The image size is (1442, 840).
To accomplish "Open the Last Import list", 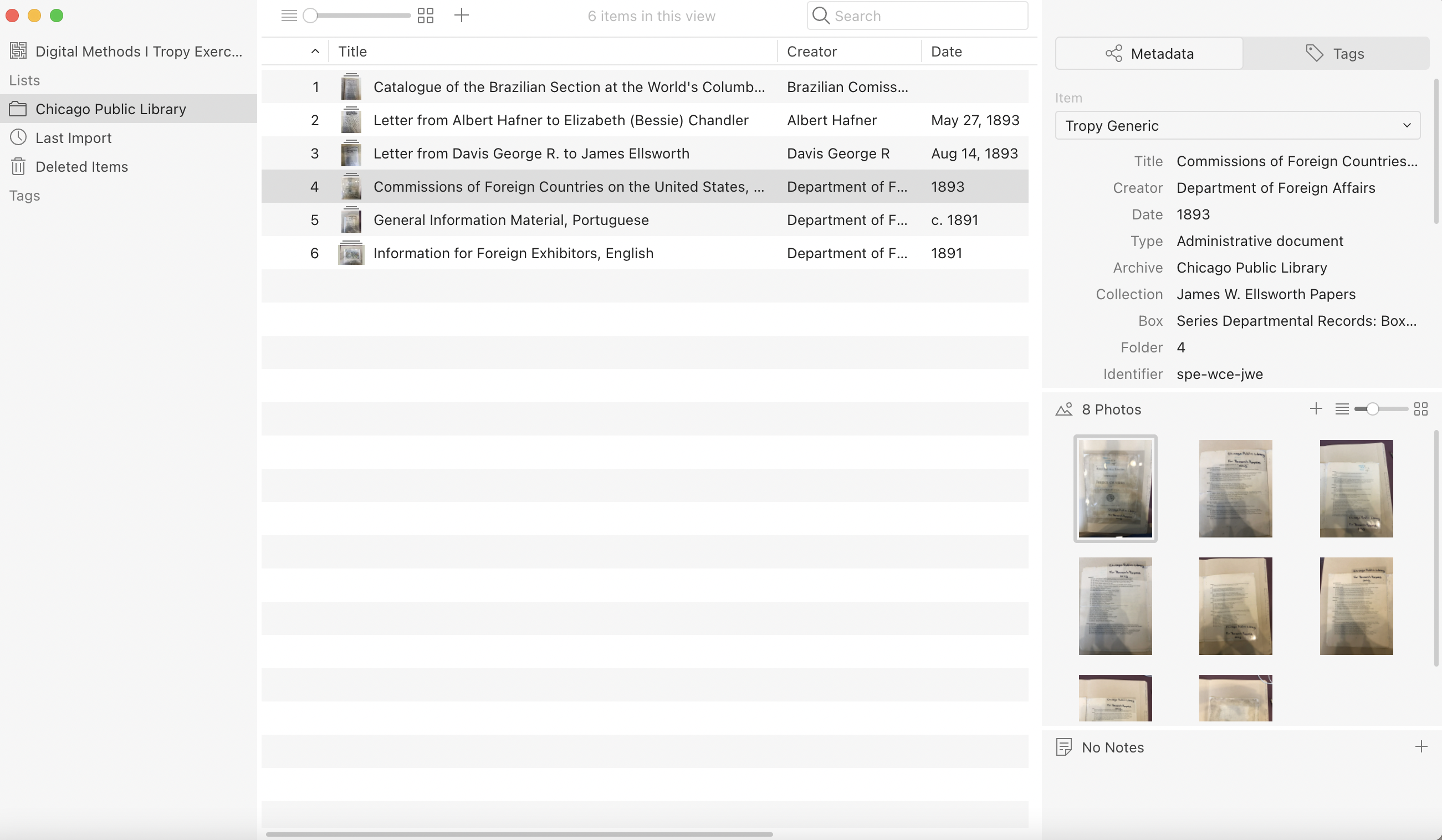I will 73,138.
